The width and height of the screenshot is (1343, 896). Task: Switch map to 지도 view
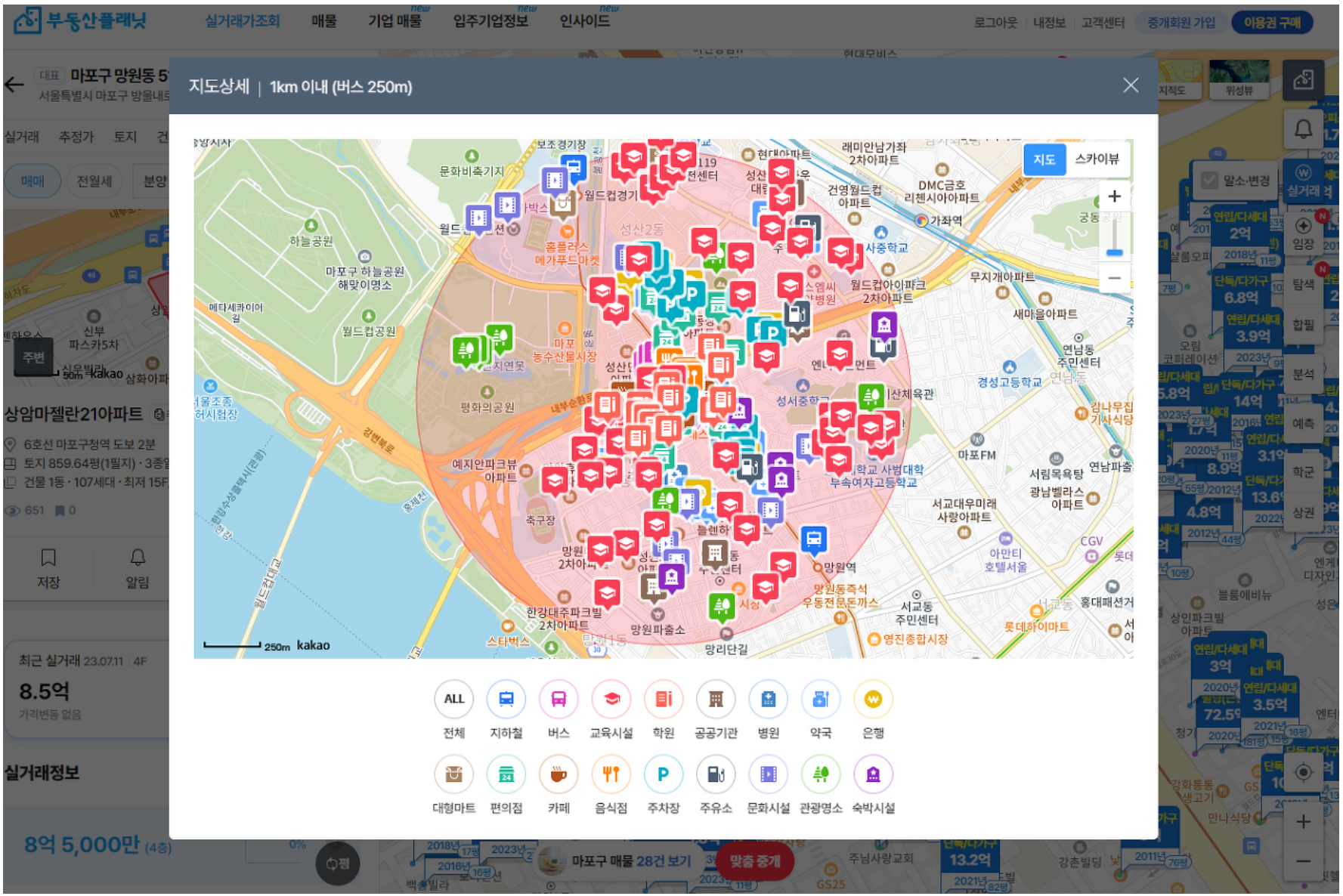tap(1044, 159)
